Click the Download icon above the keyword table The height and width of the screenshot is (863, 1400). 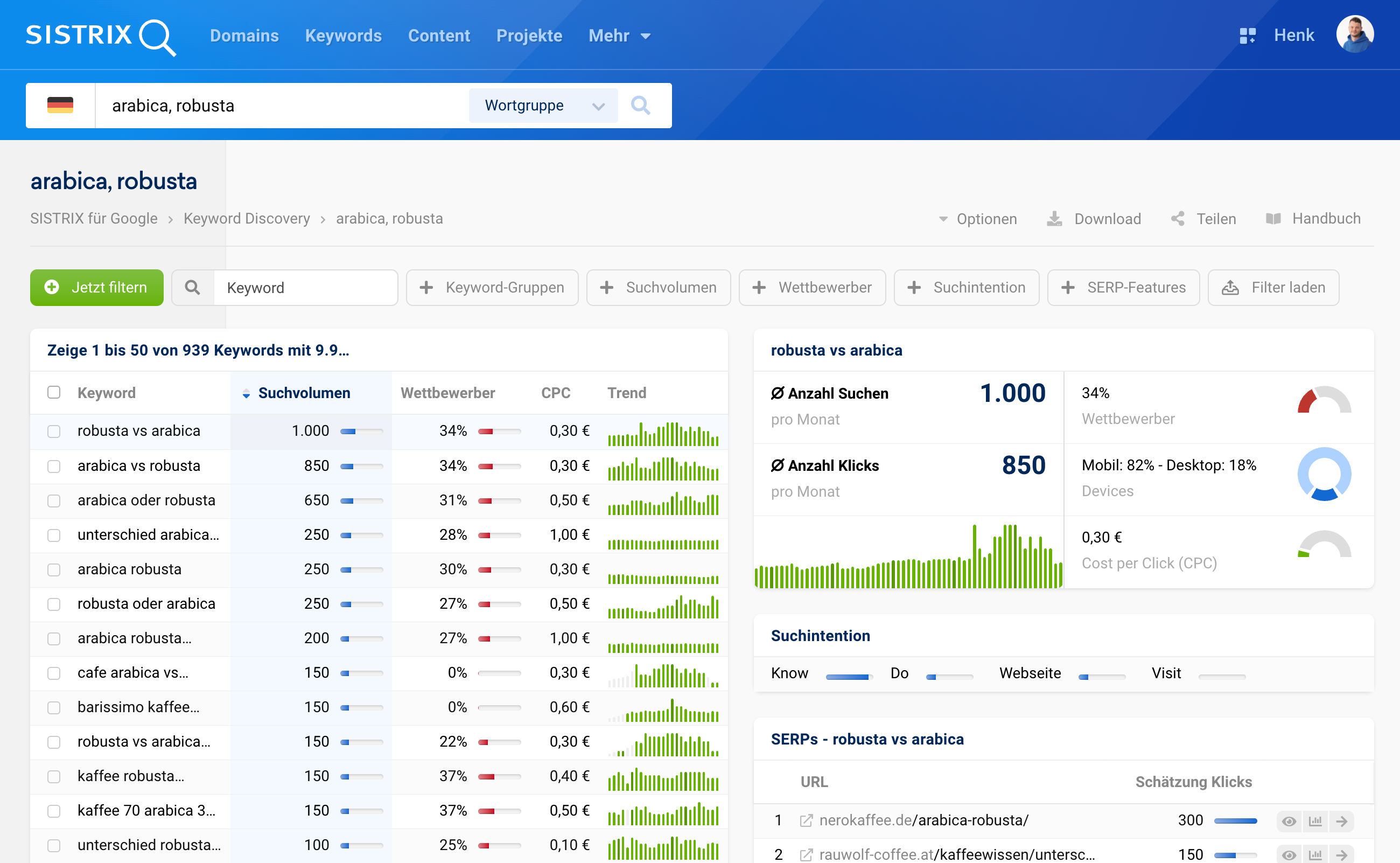pos(1055,219)
